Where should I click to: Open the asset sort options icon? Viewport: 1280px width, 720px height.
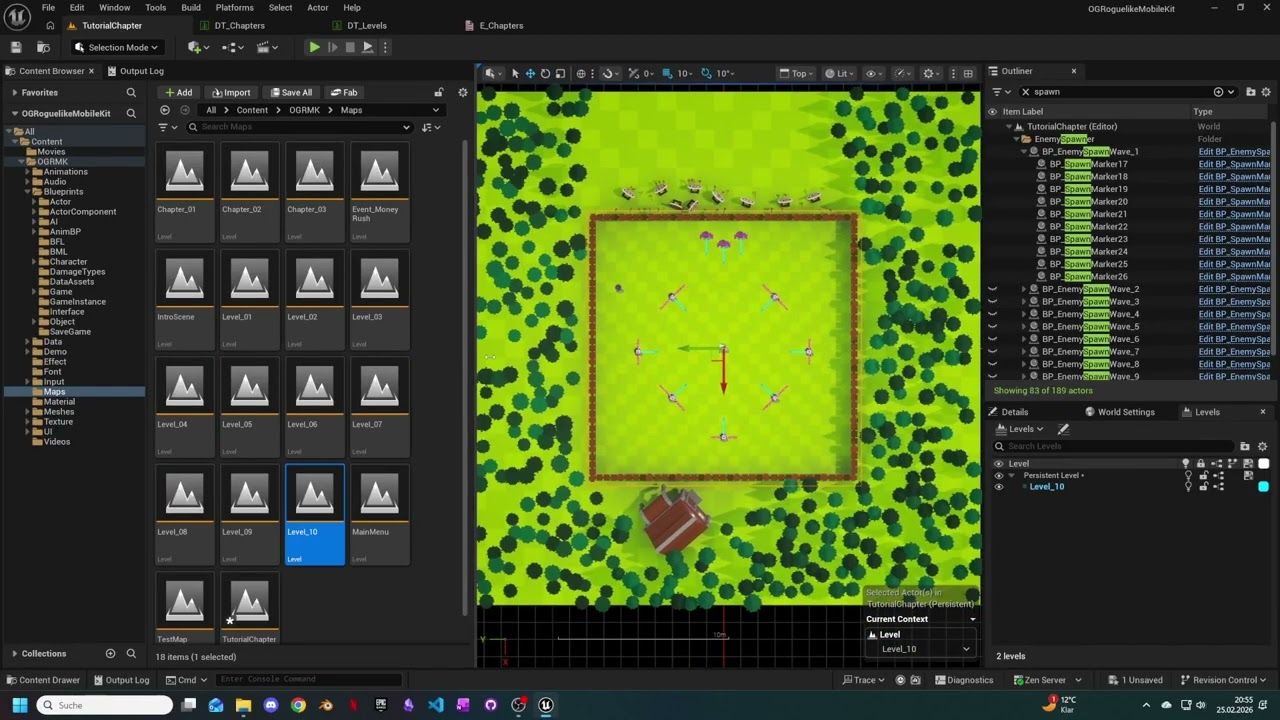[431, 127]
